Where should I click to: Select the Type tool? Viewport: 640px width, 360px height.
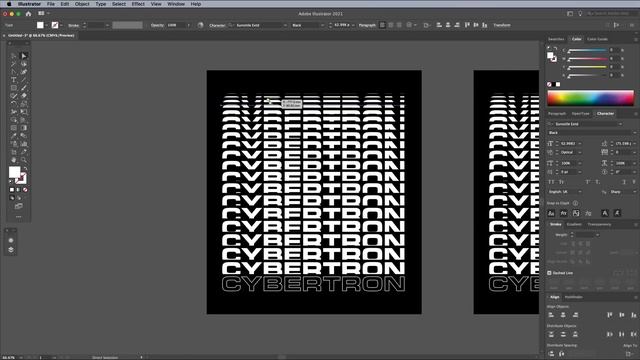click(x=13, y=80)
